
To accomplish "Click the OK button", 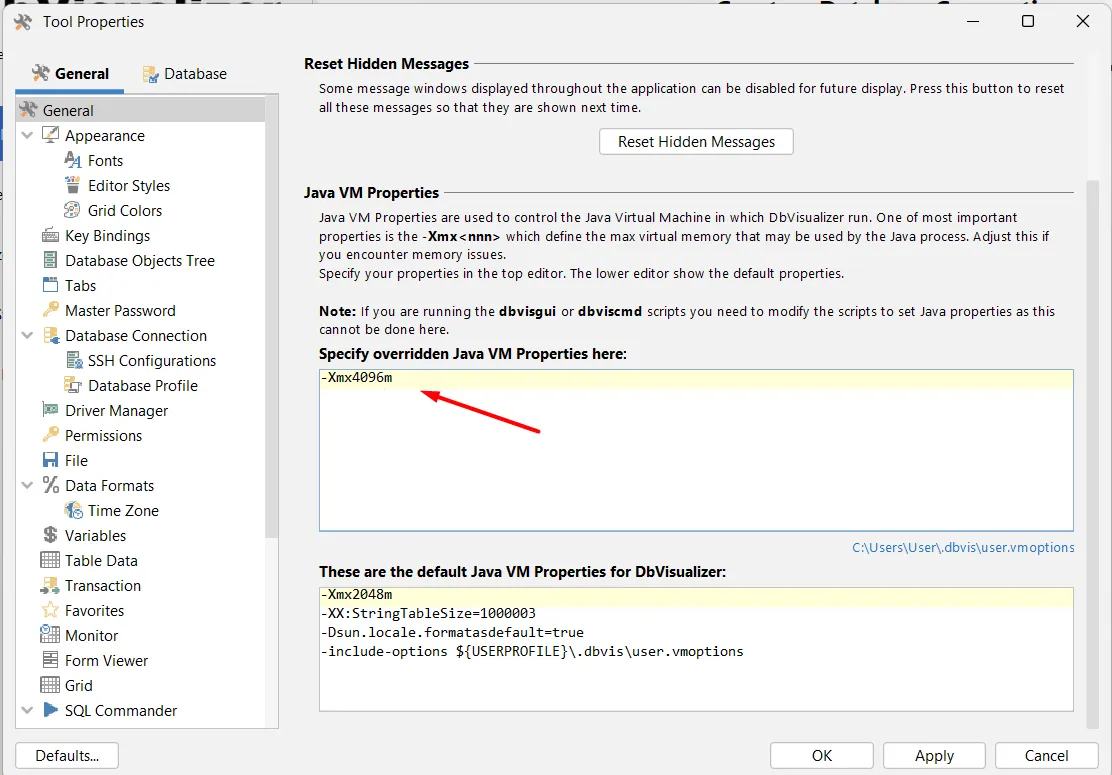I will click(x=822, y=756).
